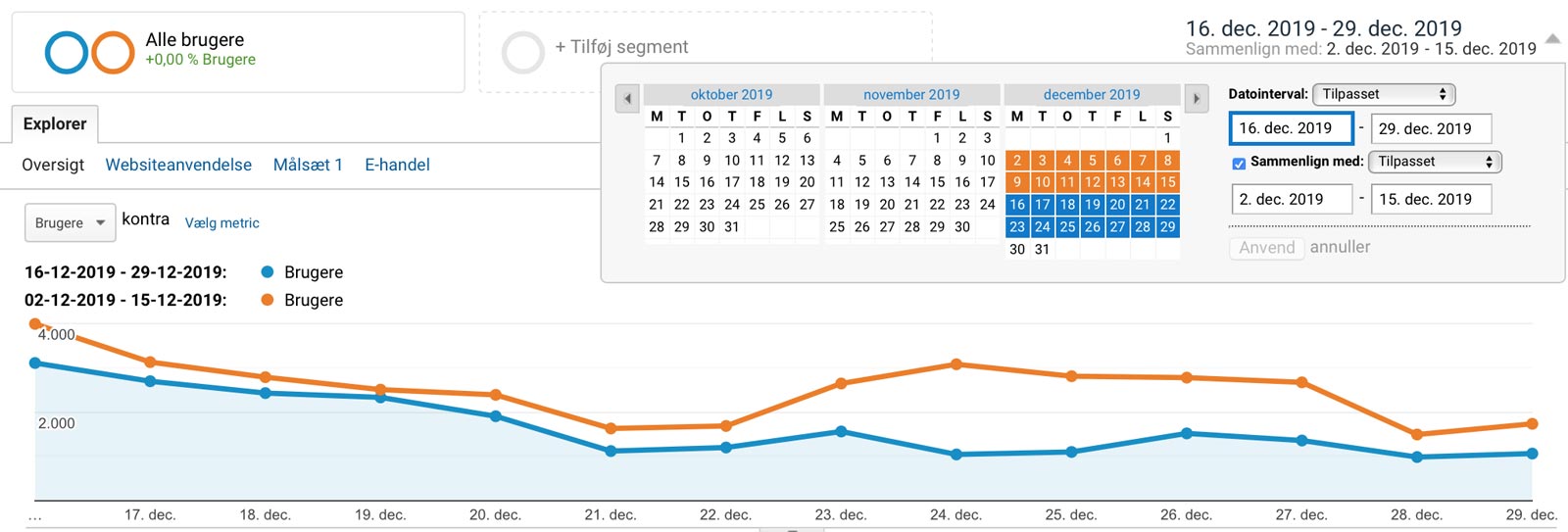Click the Alle brugere segment circles icon
The width and height of the screenshot is (1568, 532).
coord(89,53)
